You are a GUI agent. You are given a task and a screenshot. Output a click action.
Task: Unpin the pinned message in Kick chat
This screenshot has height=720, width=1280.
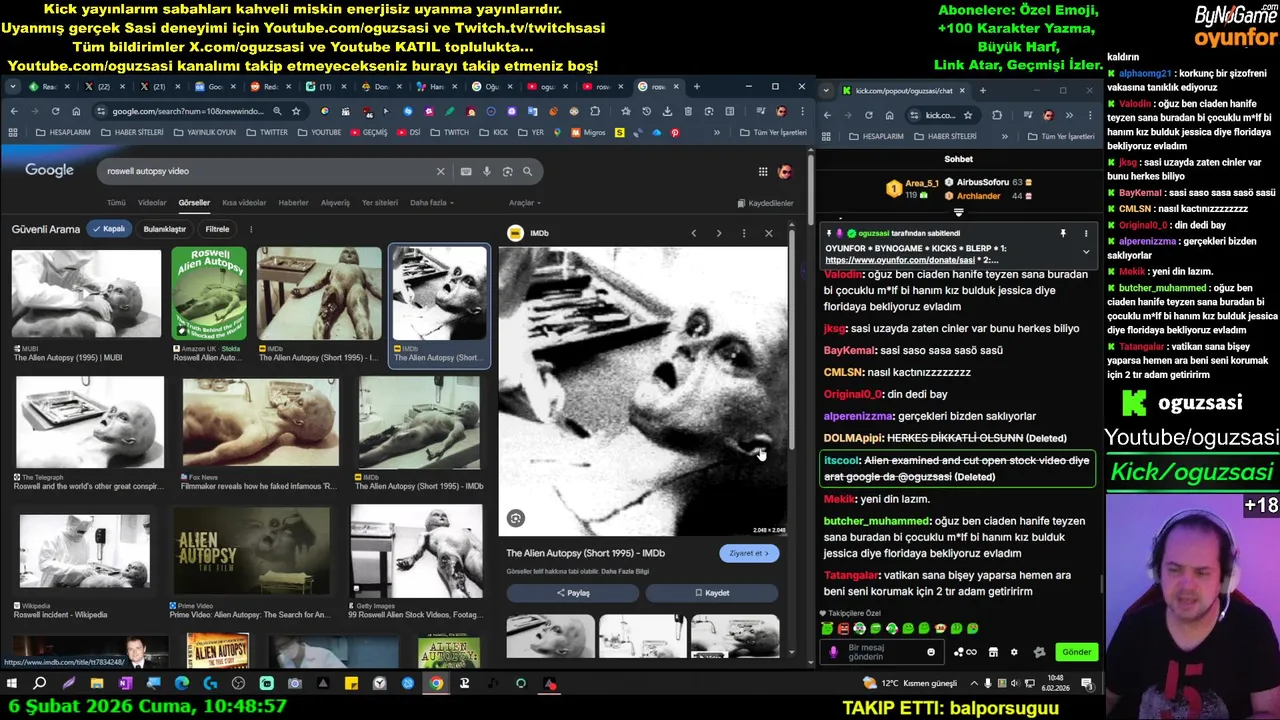(1063, 233)
